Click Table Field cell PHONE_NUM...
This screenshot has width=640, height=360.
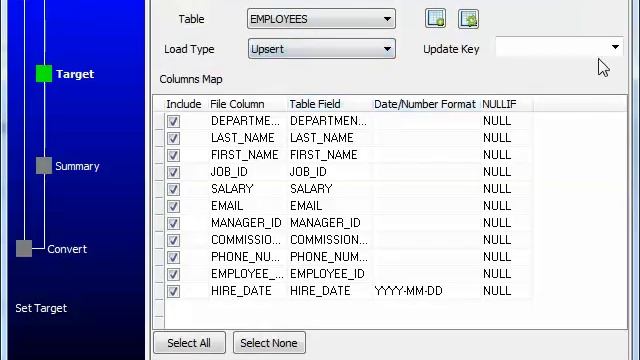329,257
